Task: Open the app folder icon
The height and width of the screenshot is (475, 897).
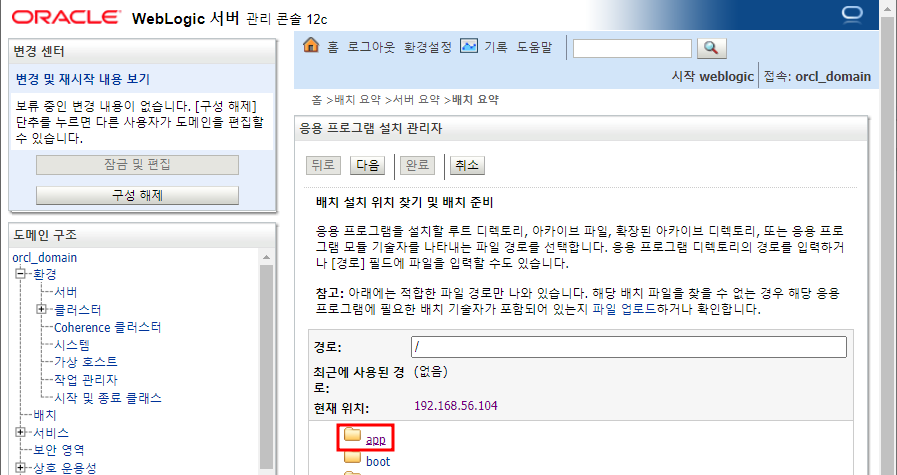Action: [x=352, y=436]
